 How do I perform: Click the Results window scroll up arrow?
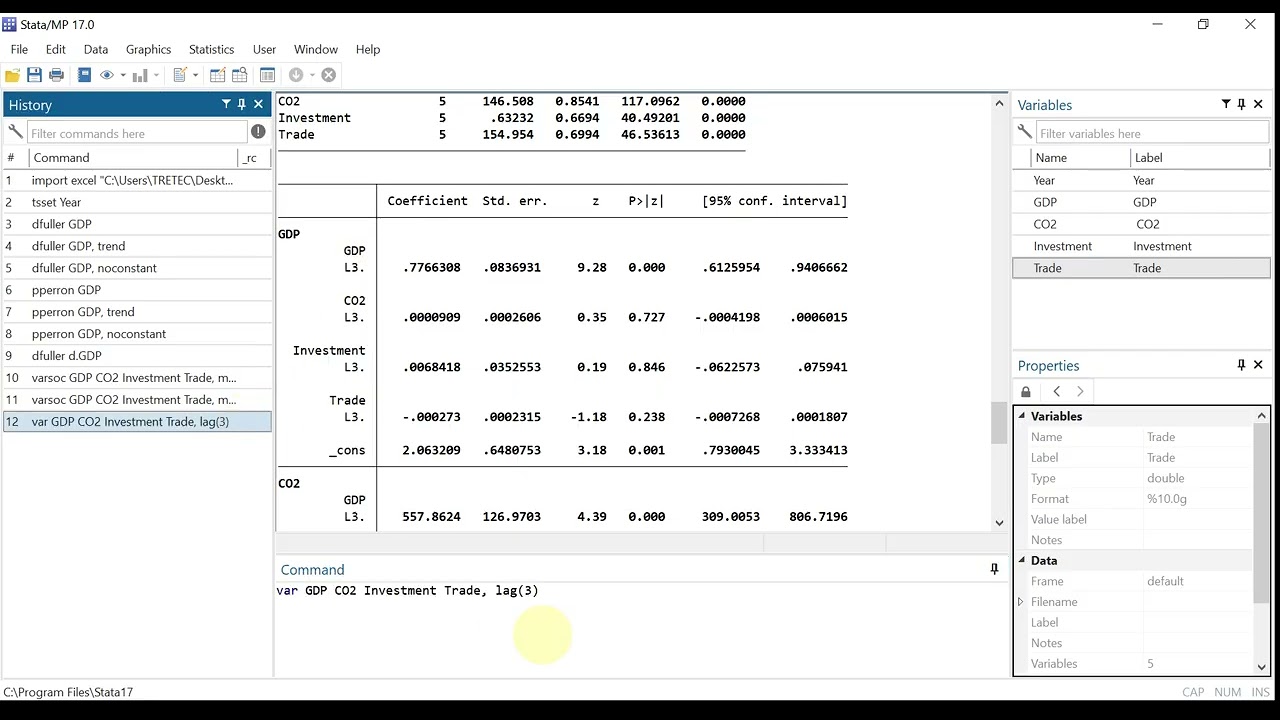[999, 103]
